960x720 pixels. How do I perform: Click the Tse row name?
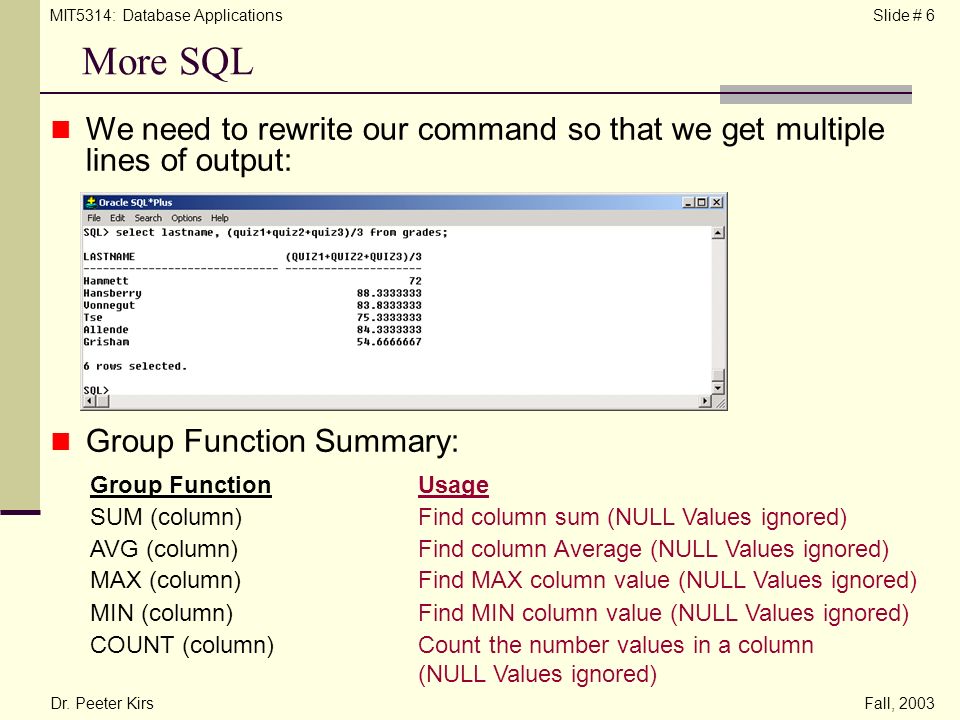pos(93,317)
